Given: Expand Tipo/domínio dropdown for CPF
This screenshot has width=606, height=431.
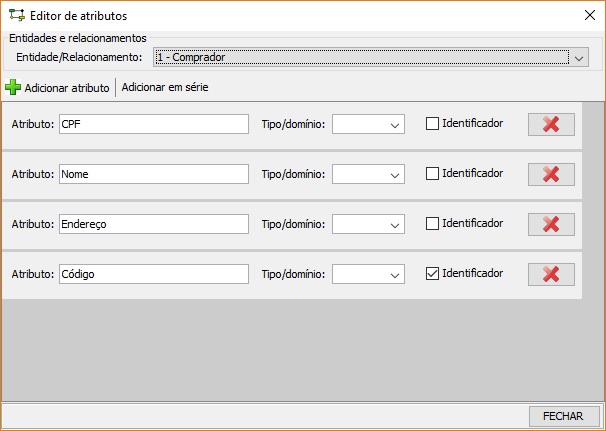Looking at the screenshot, I should (x=368, y=124).
